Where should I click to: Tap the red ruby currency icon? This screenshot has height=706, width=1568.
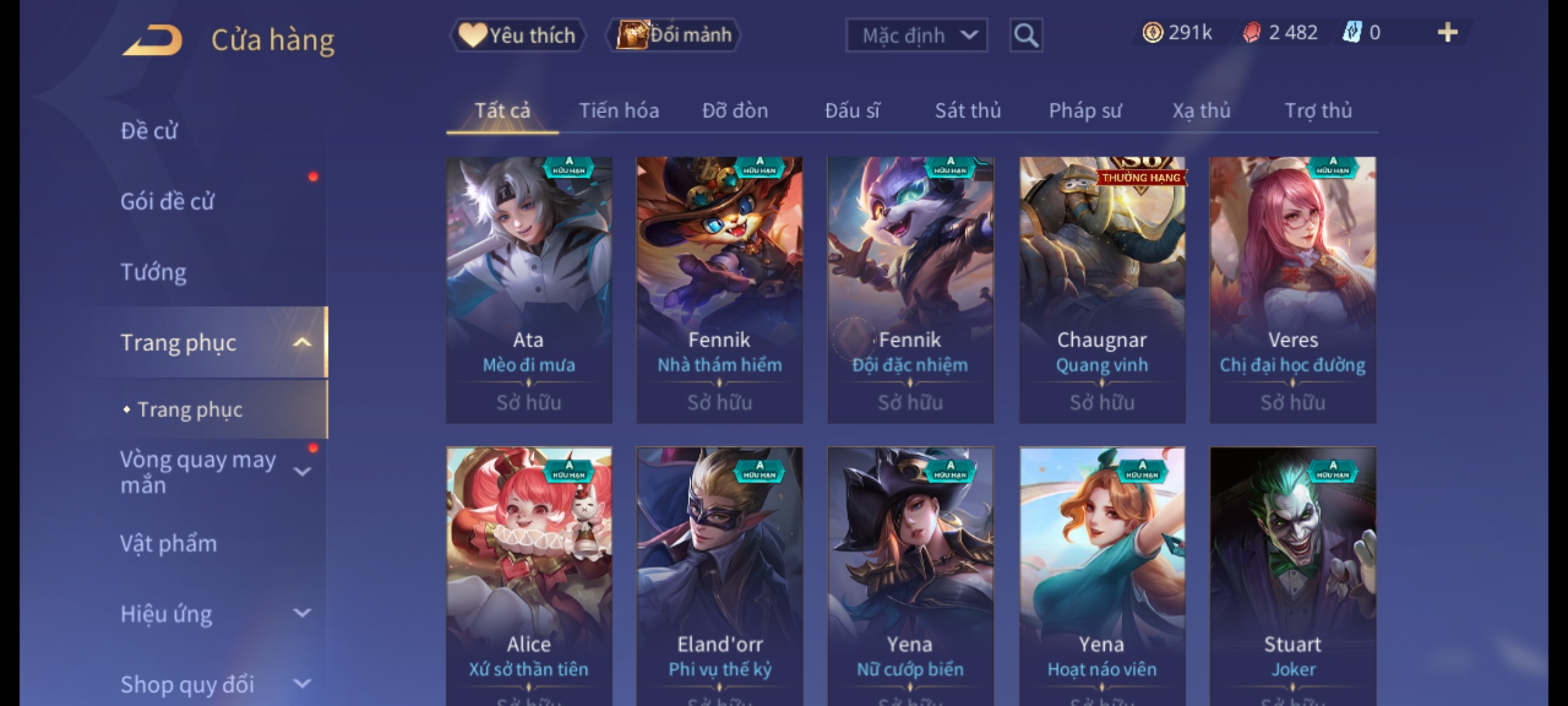(x=1251, y=33)
